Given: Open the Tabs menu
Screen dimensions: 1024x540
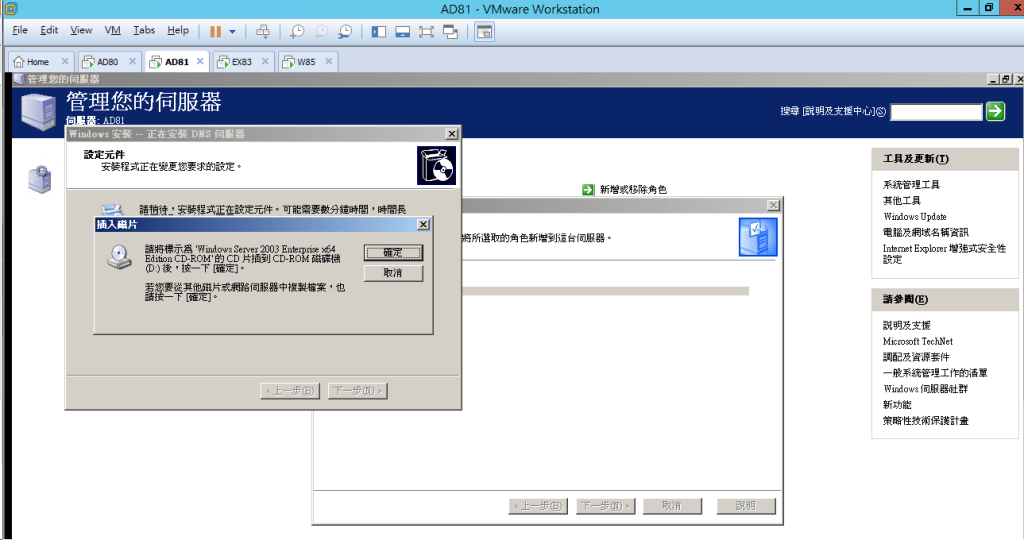Looking at the screenshot, I should [x=144, y=31].
